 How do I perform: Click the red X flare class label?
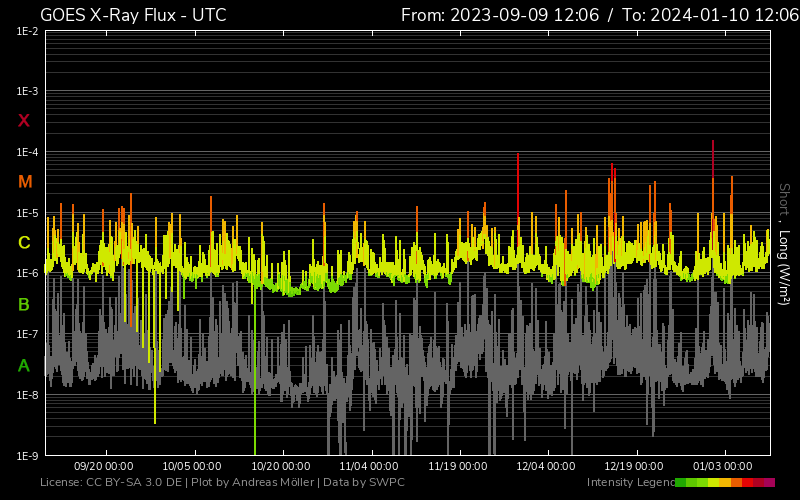pos(25,121)
